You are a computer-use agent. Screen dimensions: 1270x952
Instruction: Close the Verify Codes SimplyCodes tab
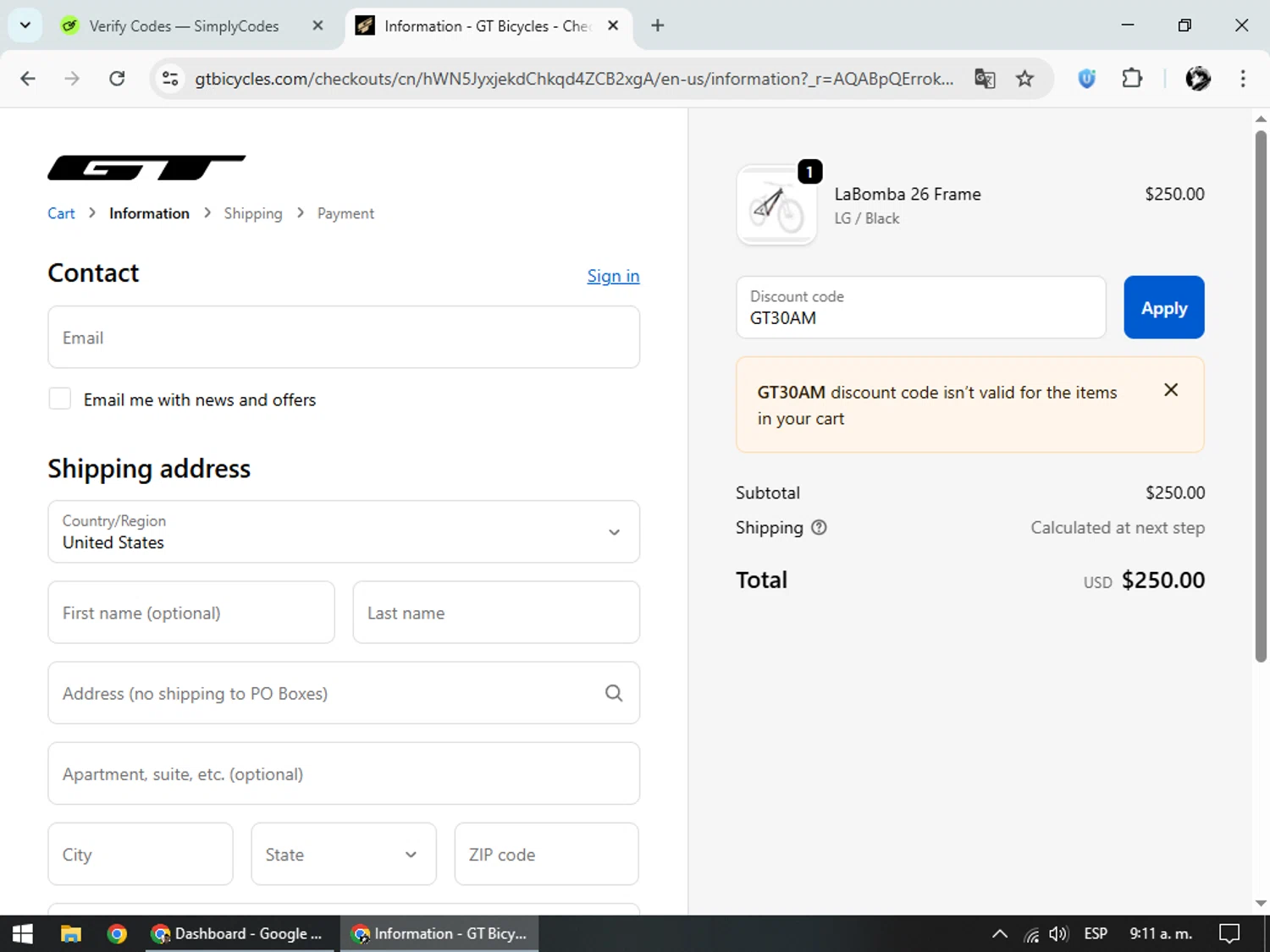pos(317,25)
